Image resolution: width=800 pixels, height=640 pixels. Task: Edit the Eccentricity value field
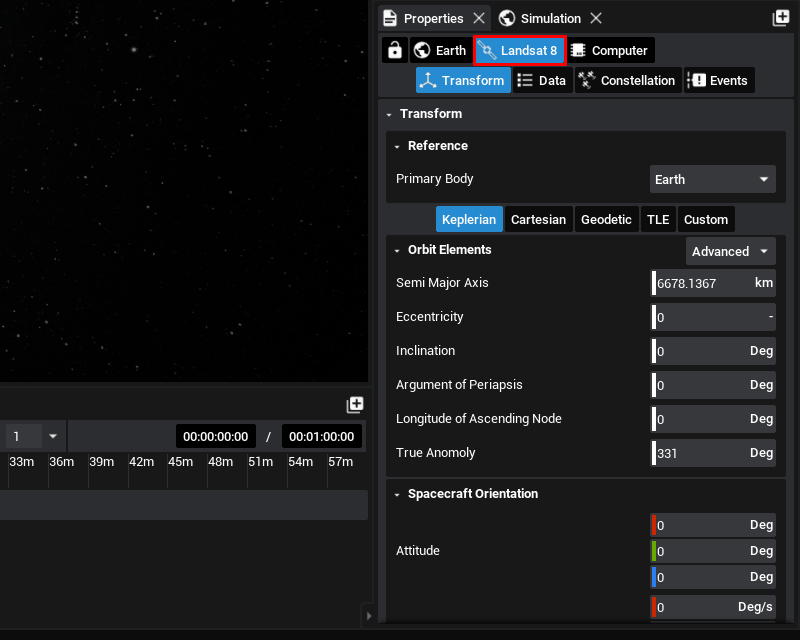[713, 317]
